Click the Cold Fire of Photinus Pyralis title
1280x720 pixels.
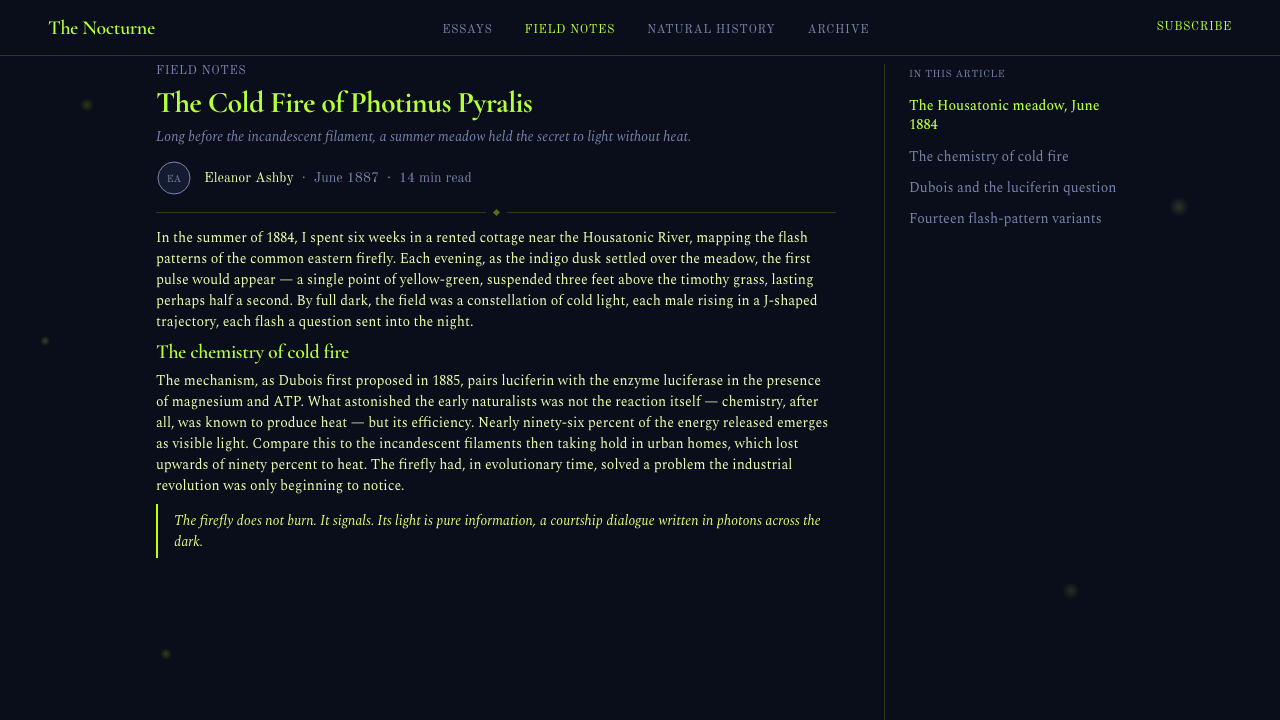click(344, 103)
